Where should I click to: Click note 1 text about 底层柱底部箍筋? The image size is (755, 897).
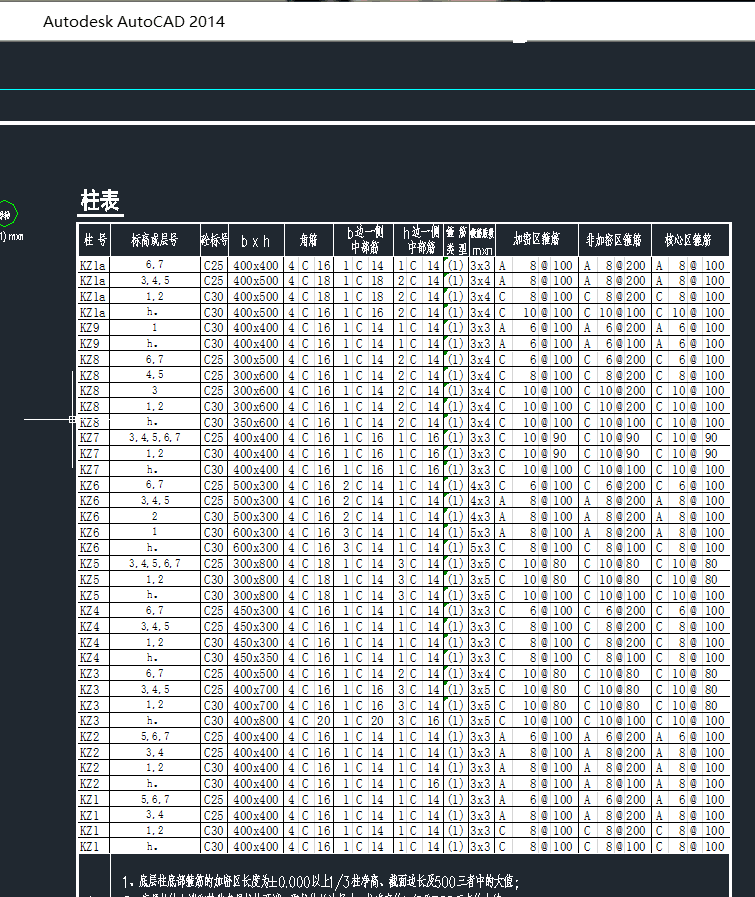[x=320, y=881]
